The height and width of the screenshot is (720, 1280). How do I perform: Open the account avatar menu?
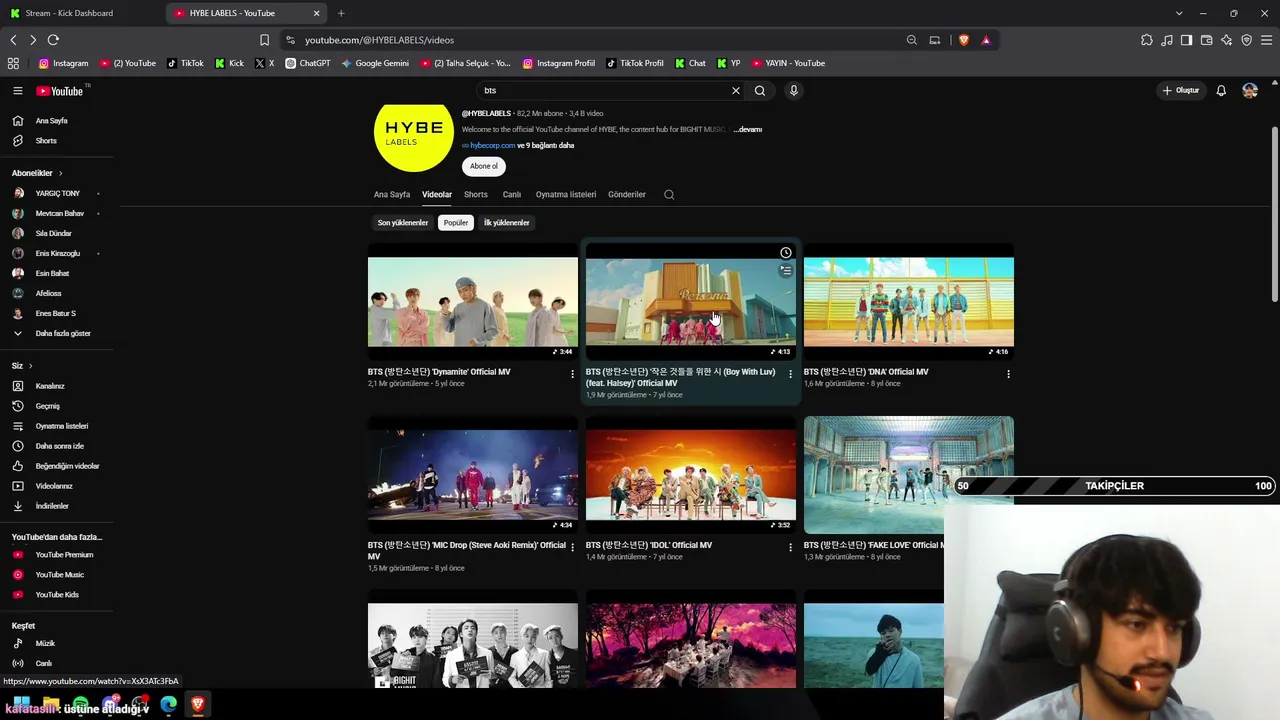pyautogui.click(x=1250, y=91)
